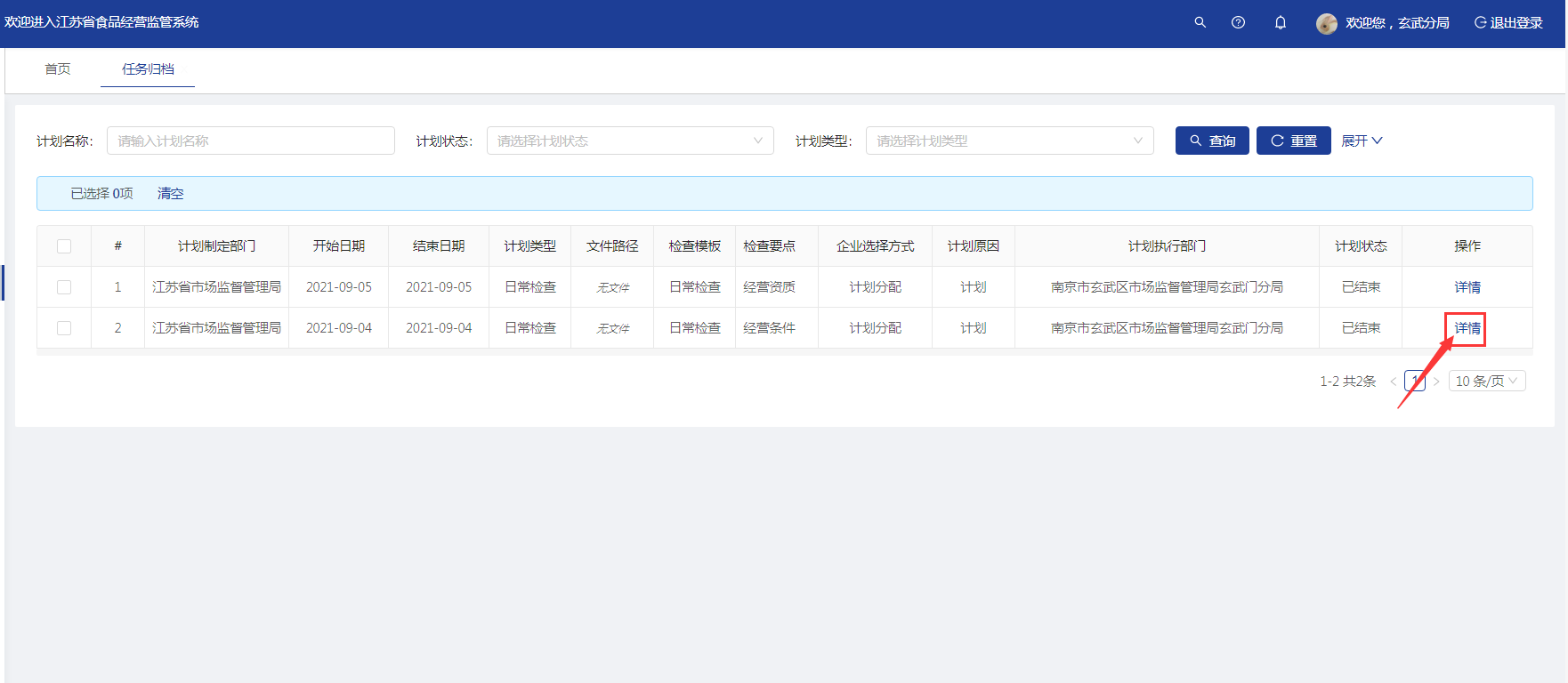
Task: Go to previous page arrow in pagination
Action: click(x=1393, y=382)
